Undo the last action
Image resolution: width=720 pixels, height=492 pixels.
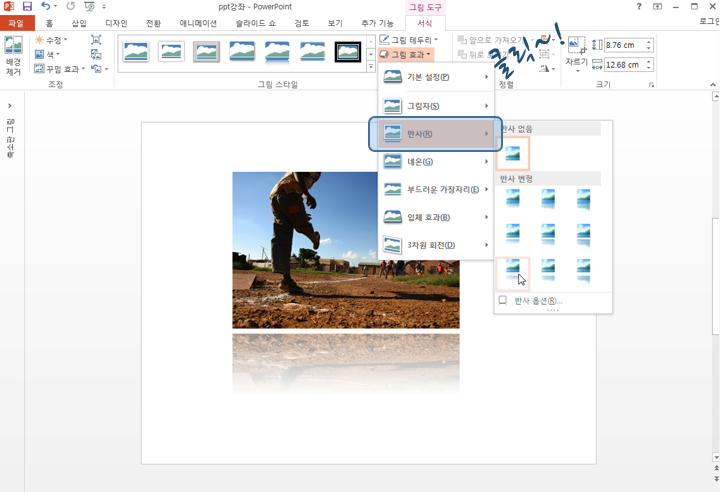[45, 6]
